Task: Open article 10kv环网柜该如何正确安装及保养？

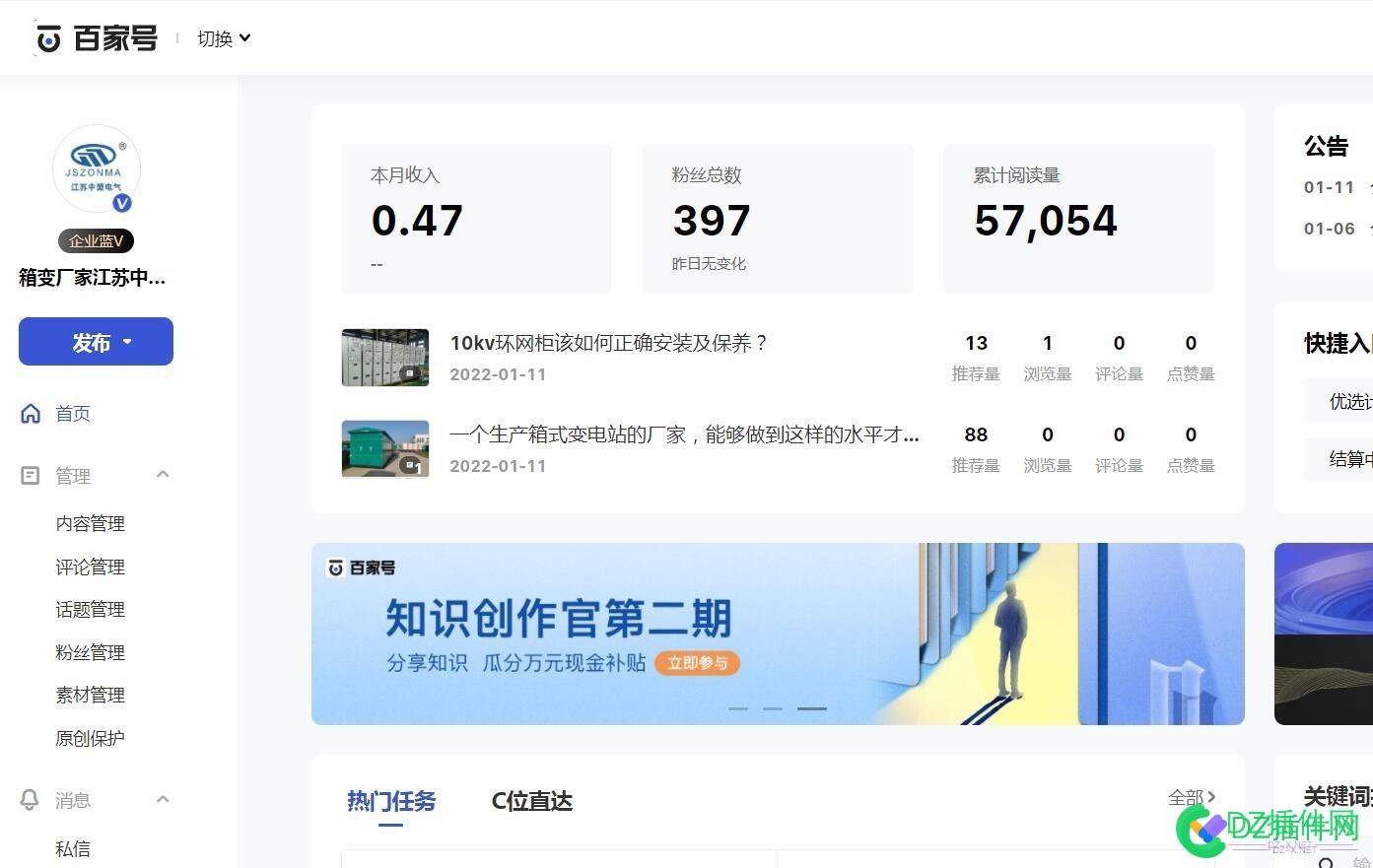Action: click(x=608, y=343)
